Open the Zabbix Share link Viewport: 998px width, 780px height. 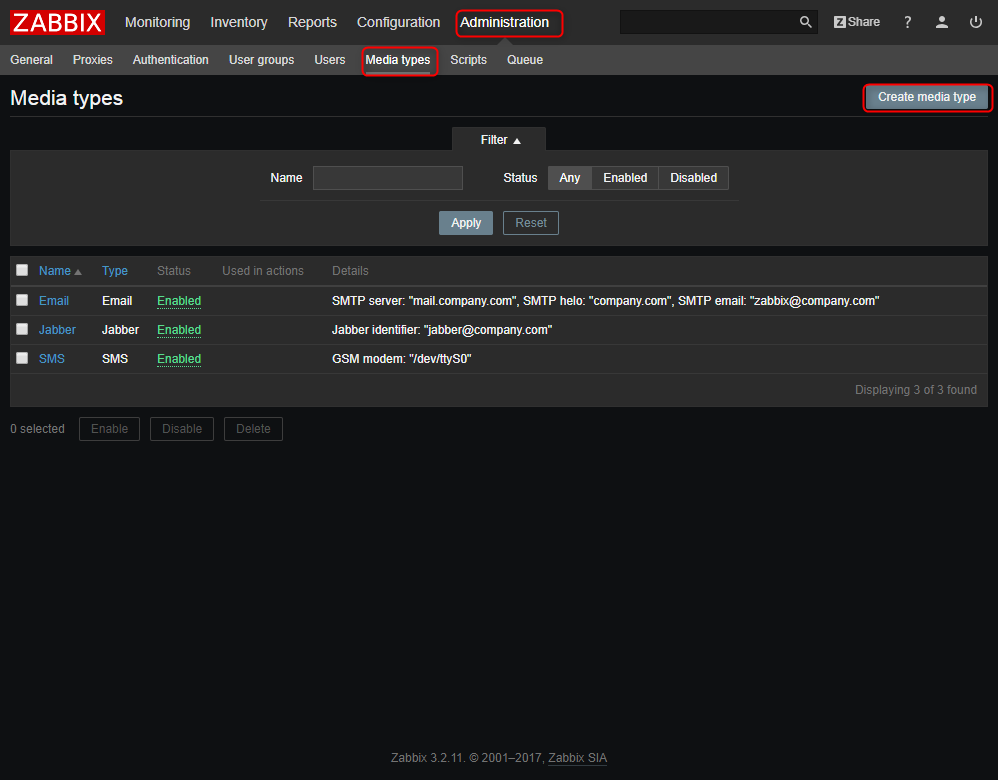857,22
